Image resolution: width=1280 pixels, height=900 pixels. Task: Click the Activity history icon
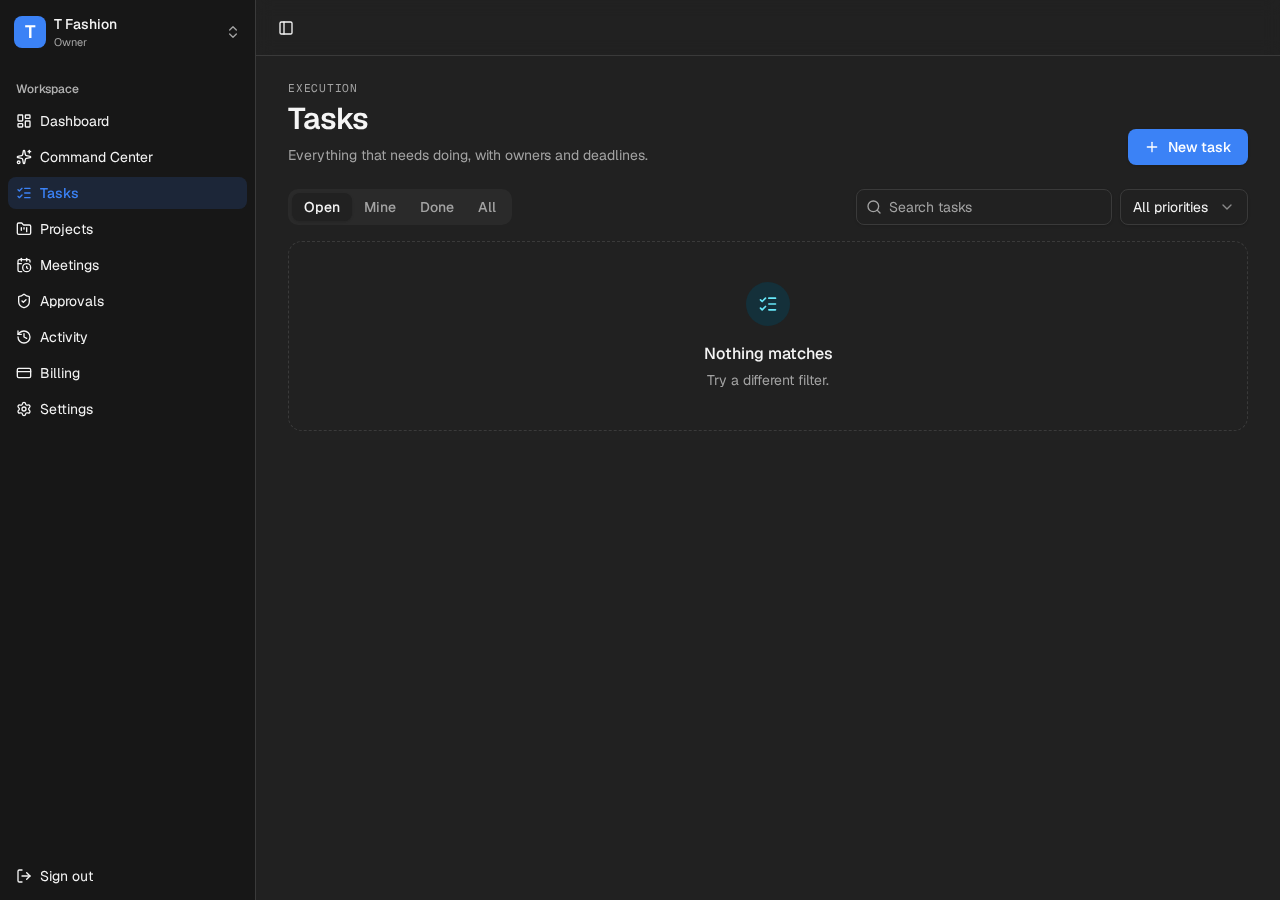point(24,337)
